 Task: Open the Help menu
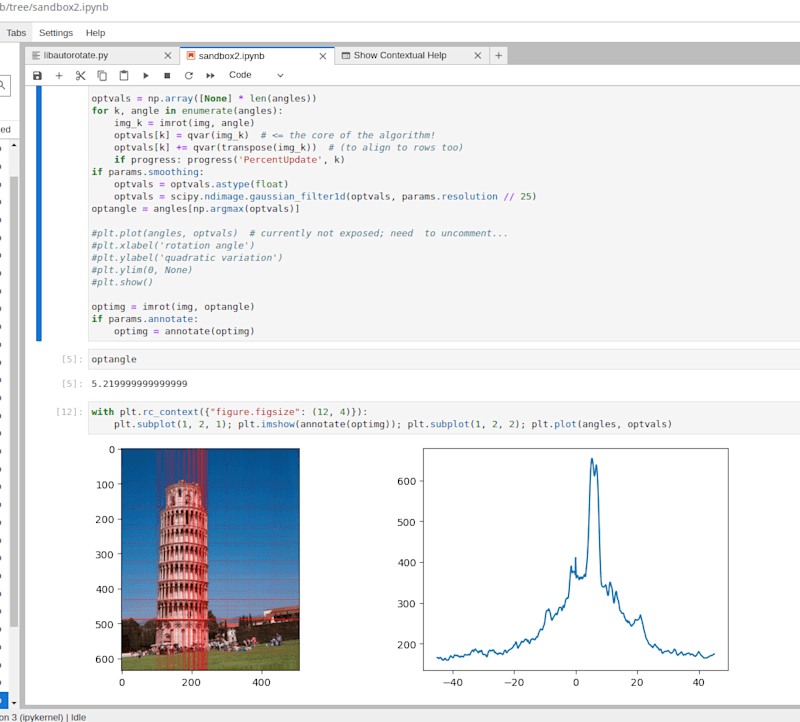click(95, 33)
